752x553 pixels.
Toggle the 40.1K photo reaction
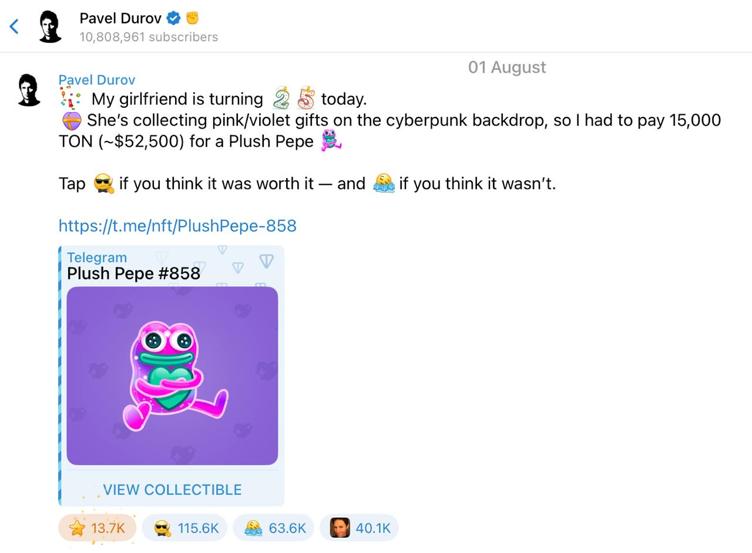[x=360, y=527]
